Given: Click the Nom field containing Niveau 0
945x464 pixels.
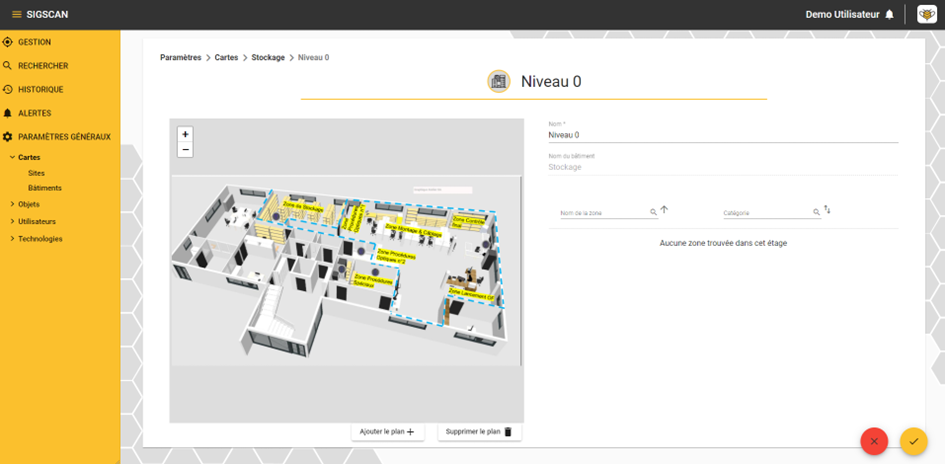Looking at the screenshot, I should tap(723, 135).
